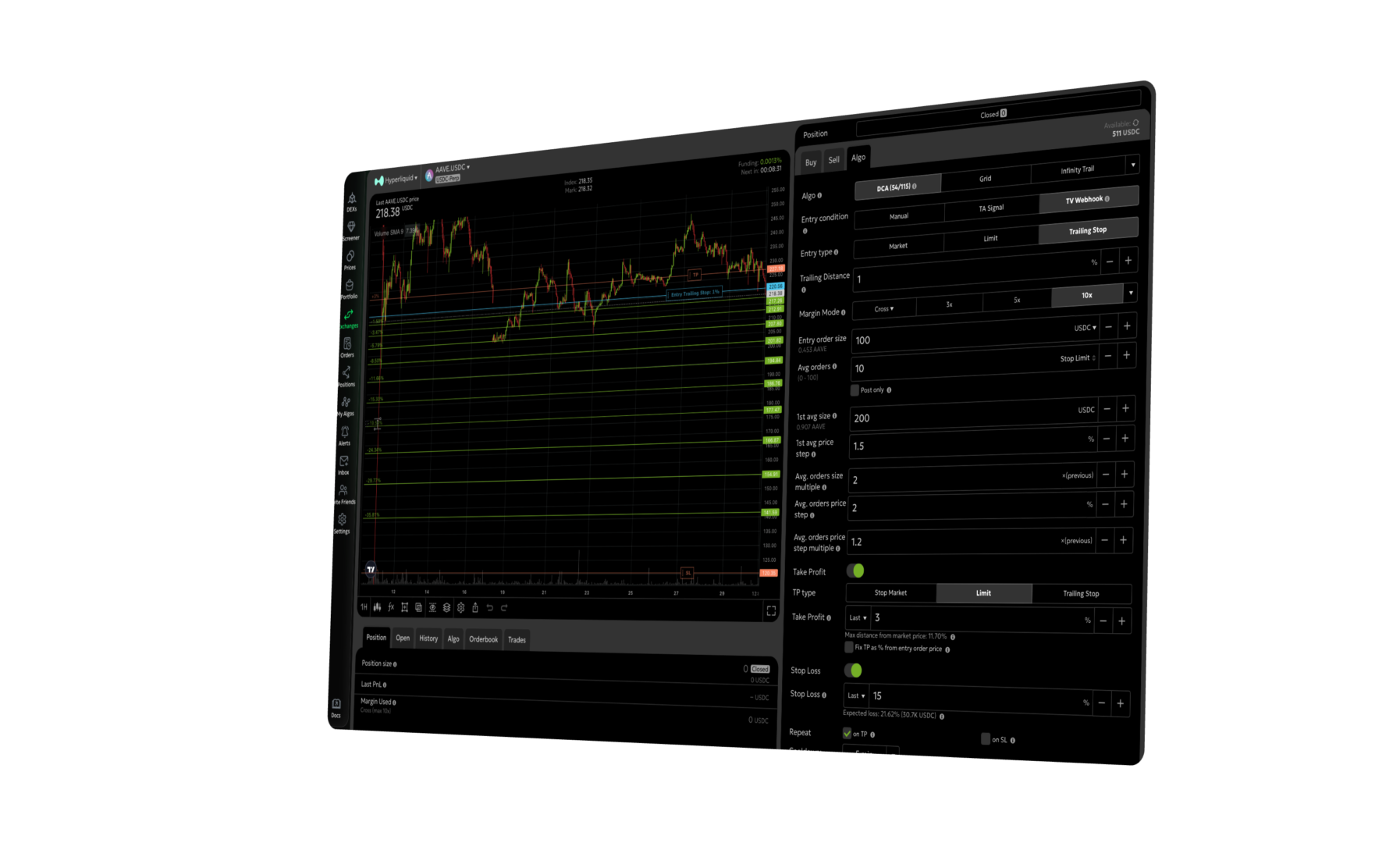The image size is (1400, 843).
Task: Choose Trailing Stop as TP type
Action: [x=1082, y=593]
